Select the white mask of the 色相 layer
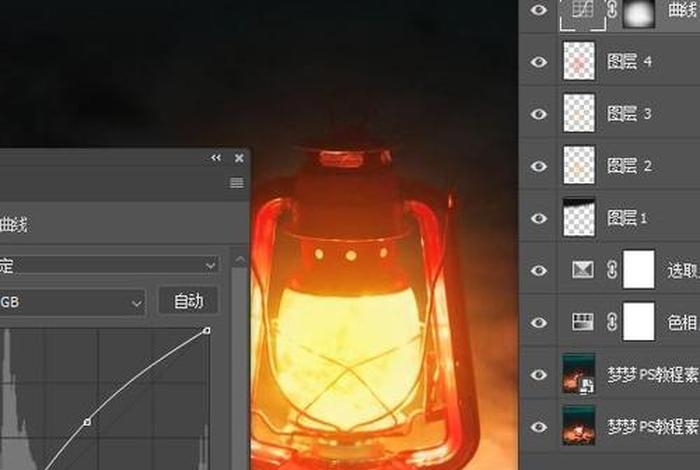The image size is (700, 470). pyautogui.click(x=639, y=322)
